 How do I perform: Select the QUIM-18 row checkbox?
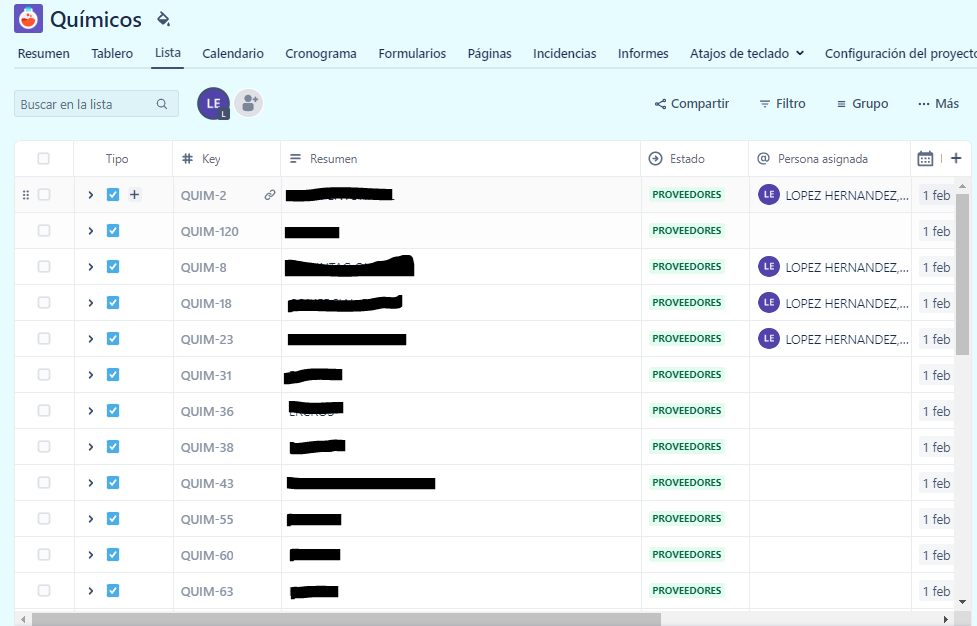(44, 303)
